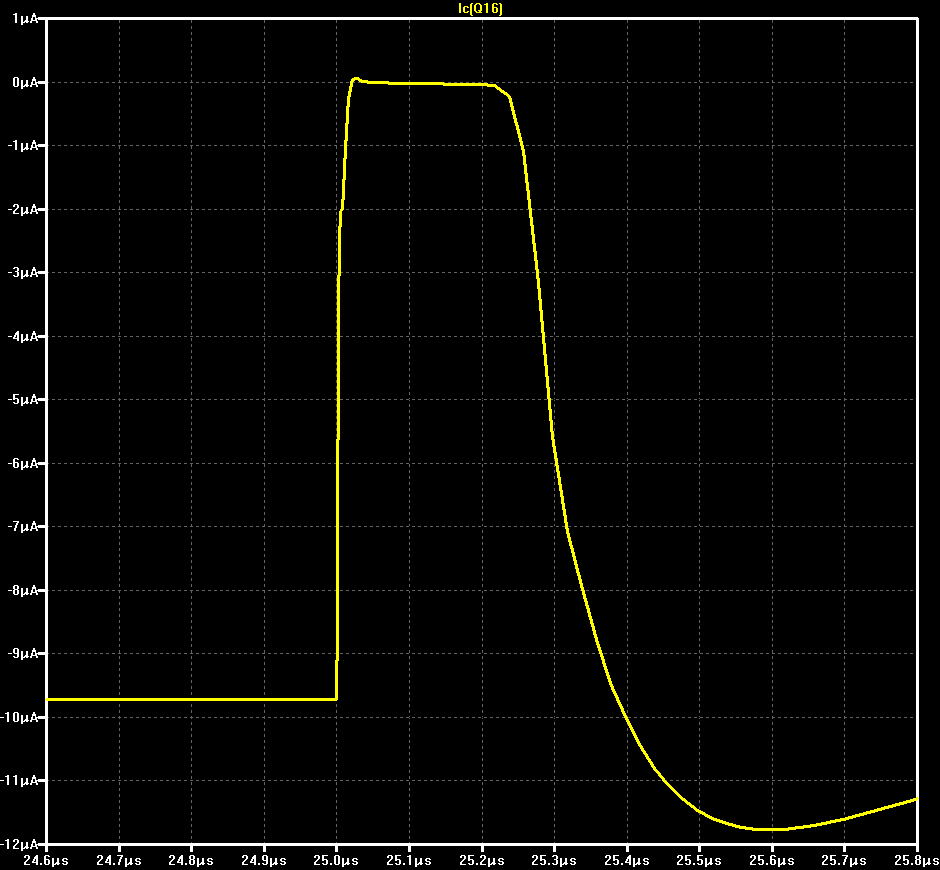Click the 25.2µs time axis label

(x=482, y=861)
